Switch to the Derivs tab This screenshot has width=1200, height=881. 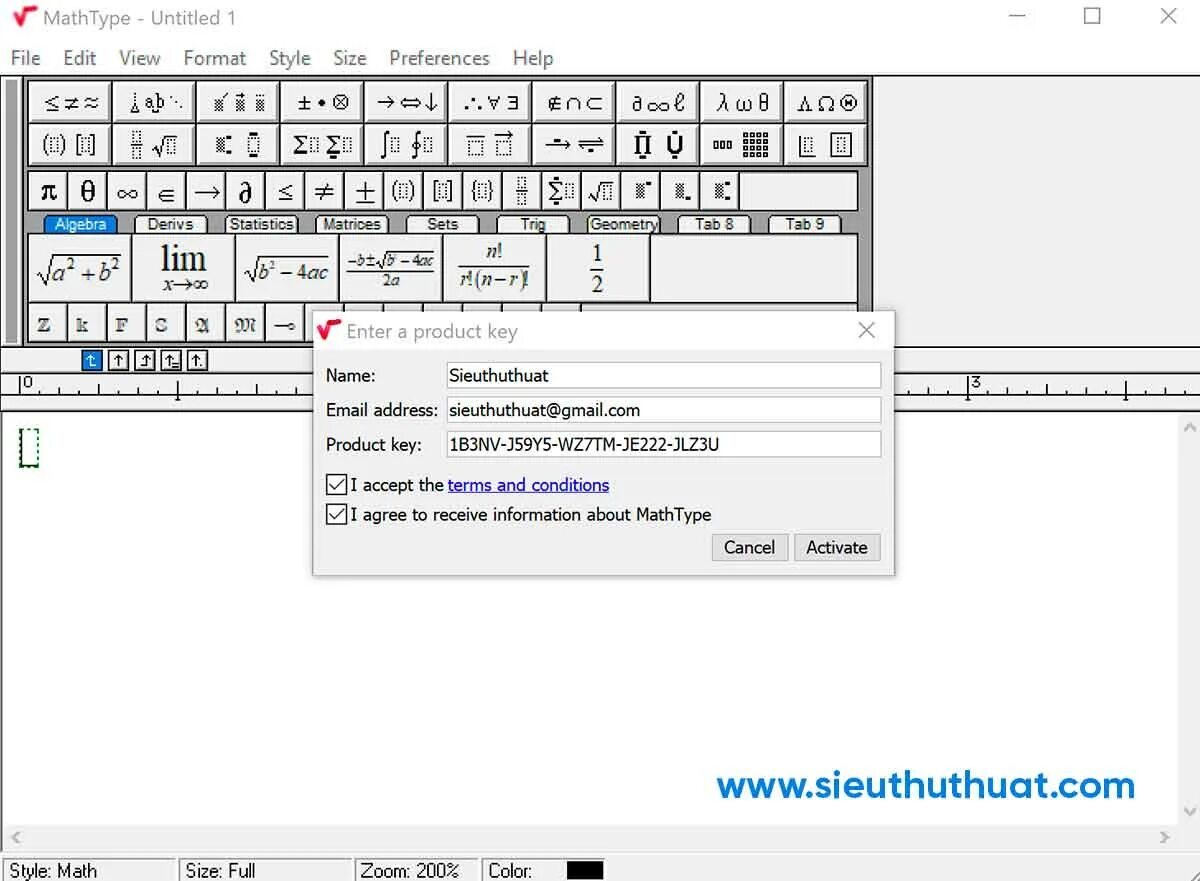[x=170, y=224]
